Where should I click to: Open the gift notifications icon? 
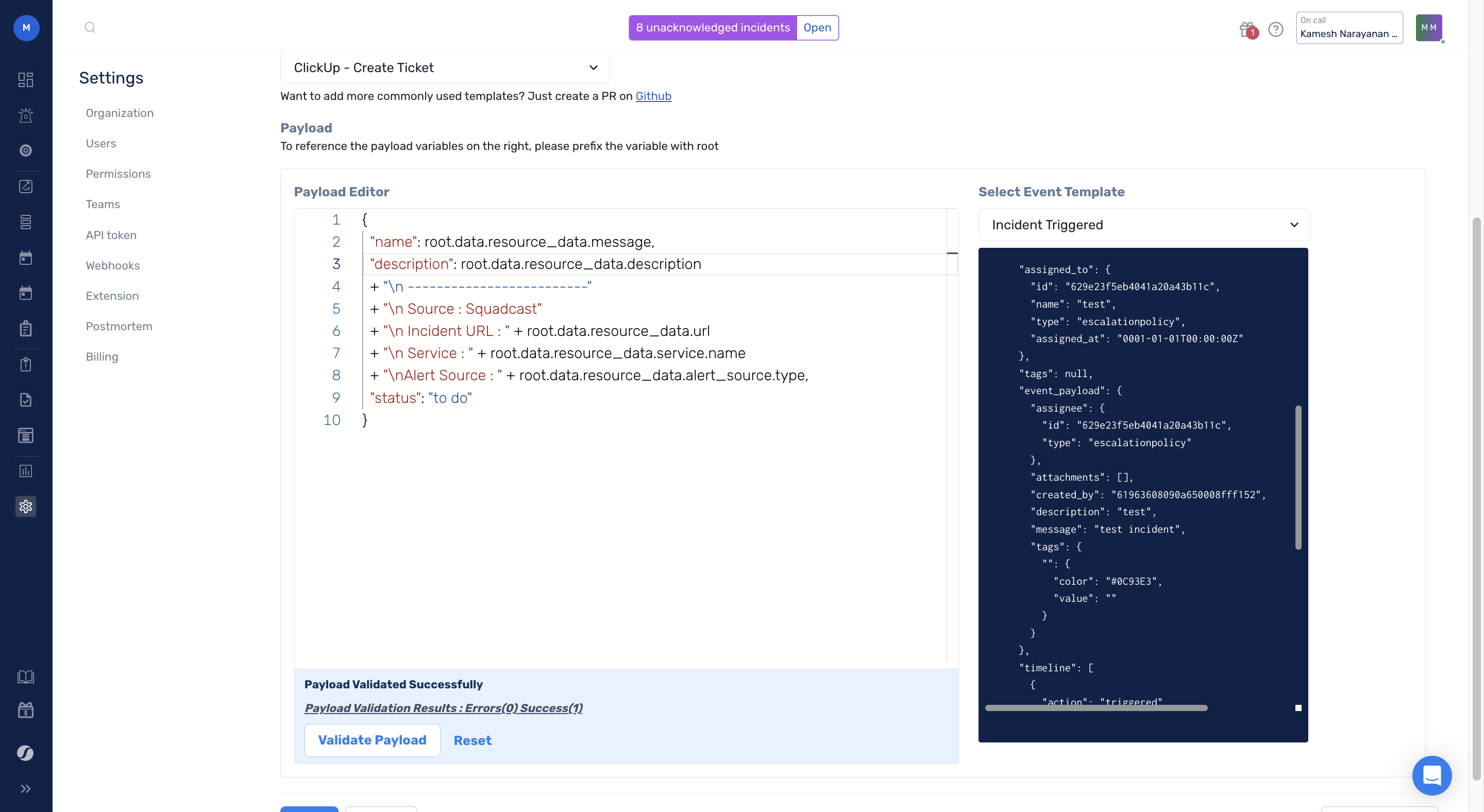pos(1246,29)
